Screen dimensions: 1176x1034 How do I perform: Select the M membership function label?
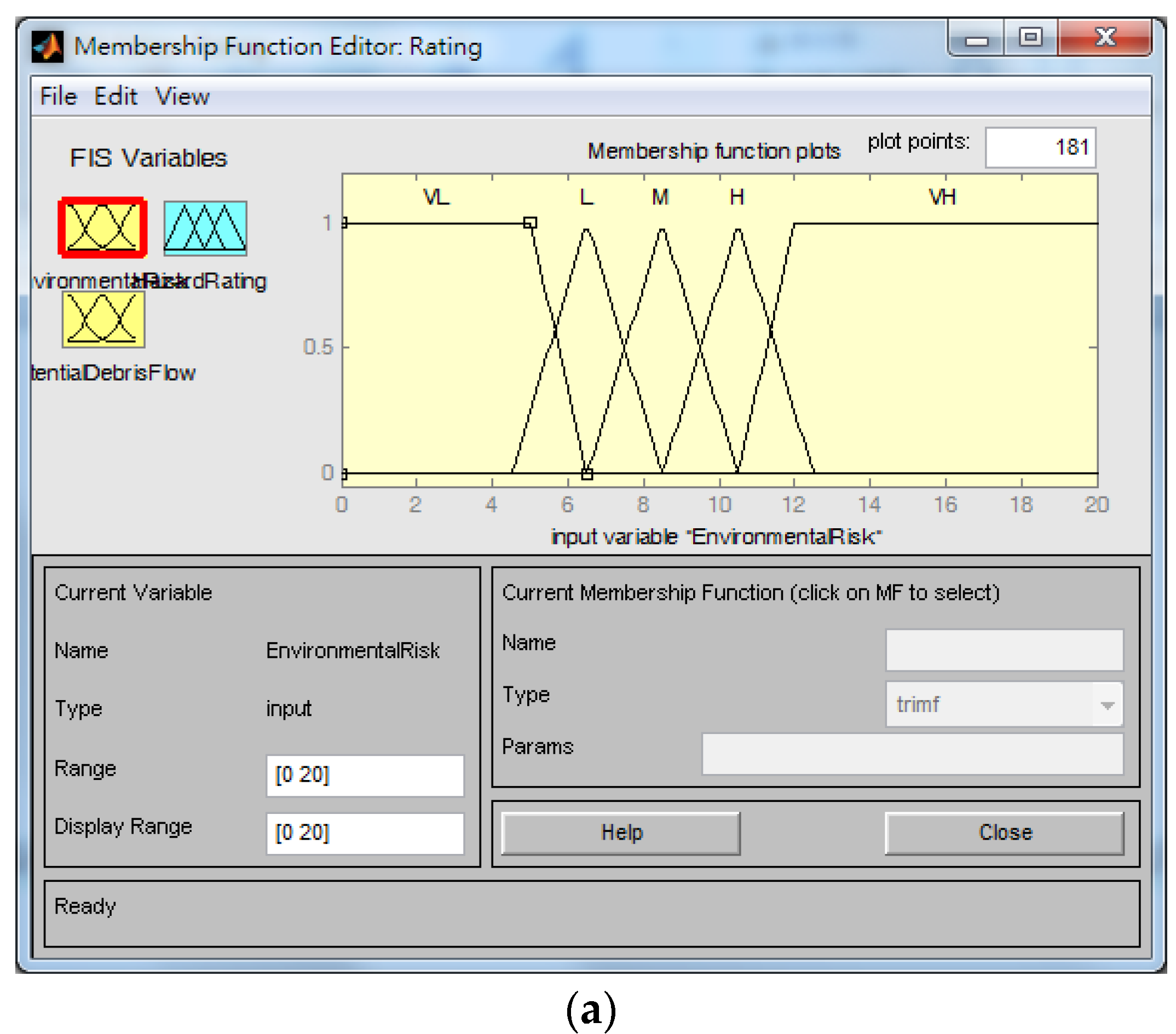(660, 197)
